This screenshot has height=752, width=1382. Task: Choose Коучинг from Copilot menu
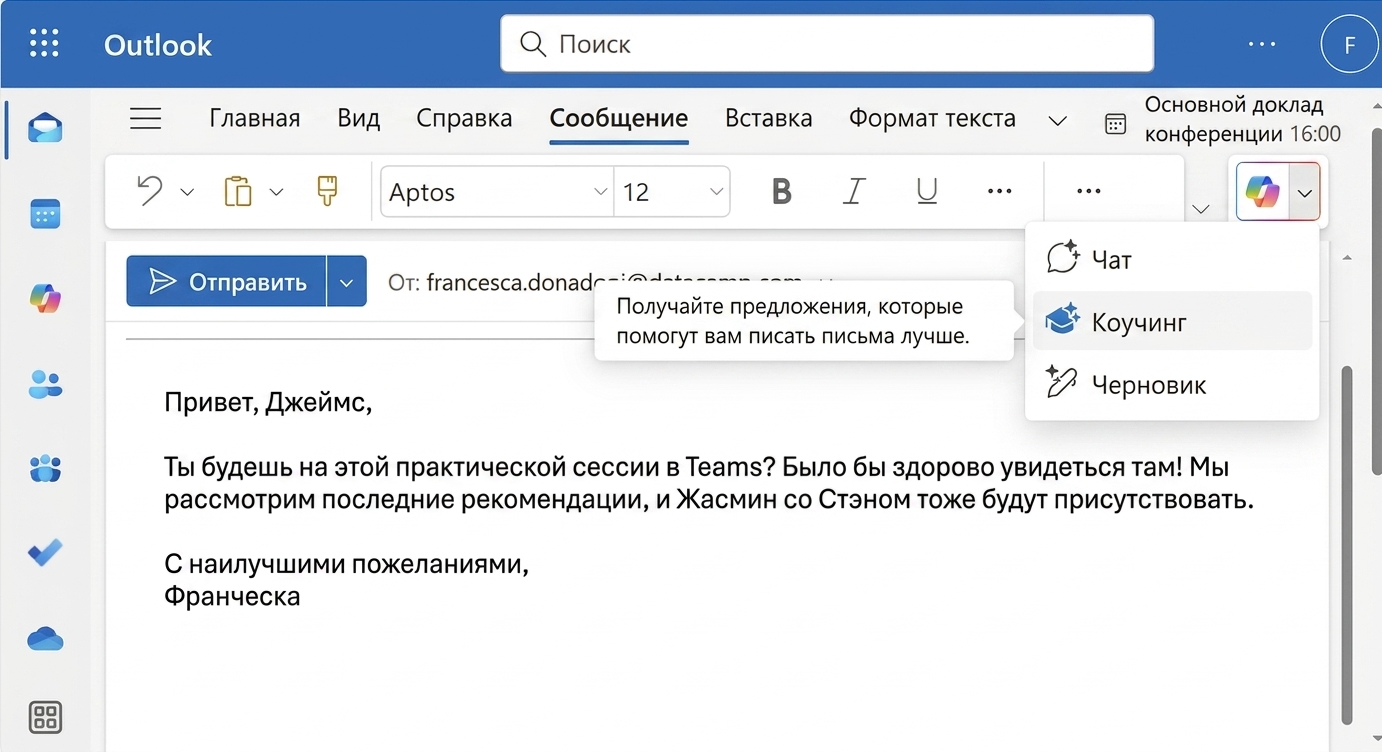[x=1172, y=321]
